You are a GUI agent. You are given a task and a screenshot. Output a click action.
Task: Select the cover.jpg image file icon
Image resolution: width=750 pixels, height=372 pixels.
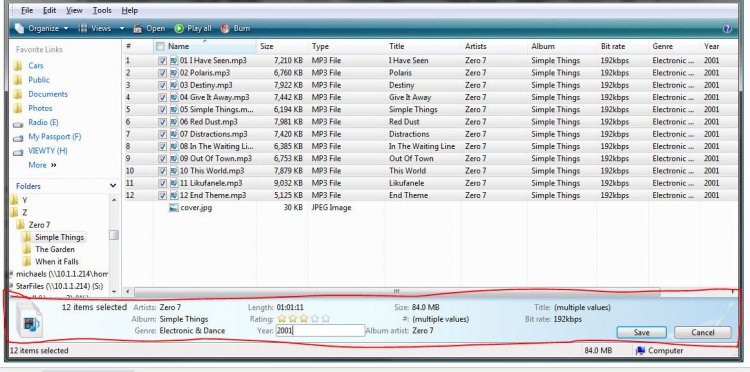click(174, 208)
